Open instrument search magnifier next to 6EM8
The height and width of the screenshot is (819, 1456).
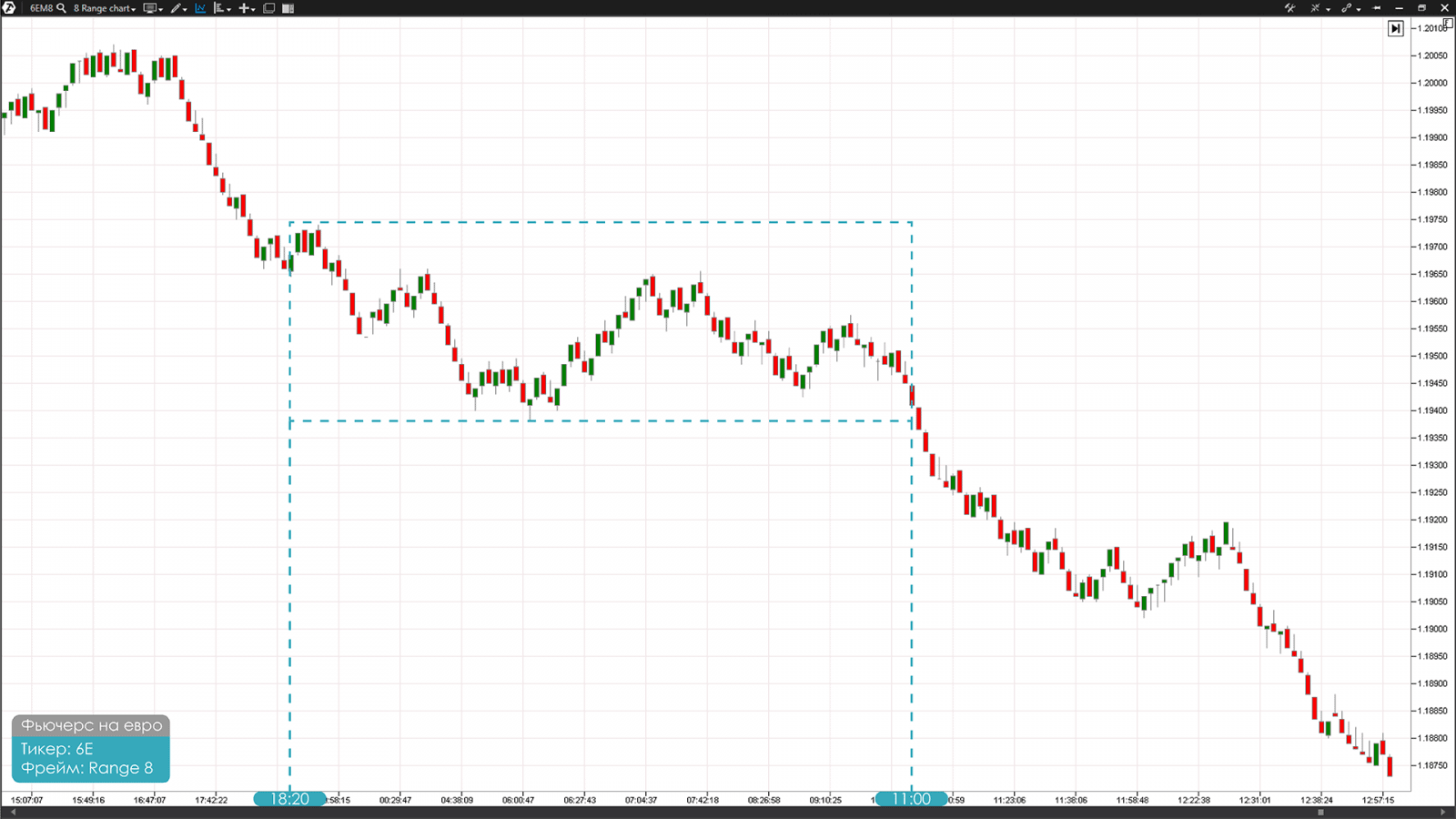point(61,8)
